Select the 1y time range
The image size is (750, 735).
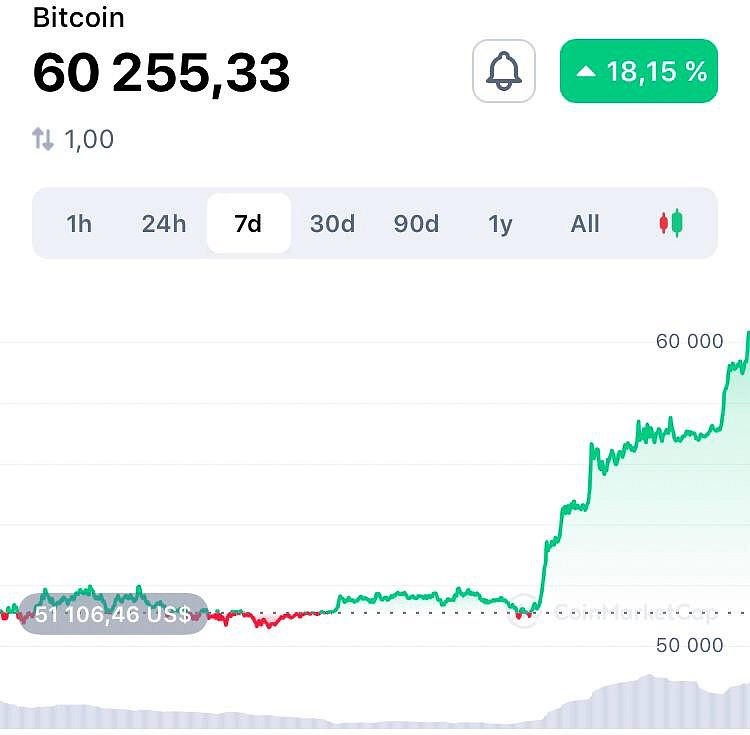pos(500,223)
